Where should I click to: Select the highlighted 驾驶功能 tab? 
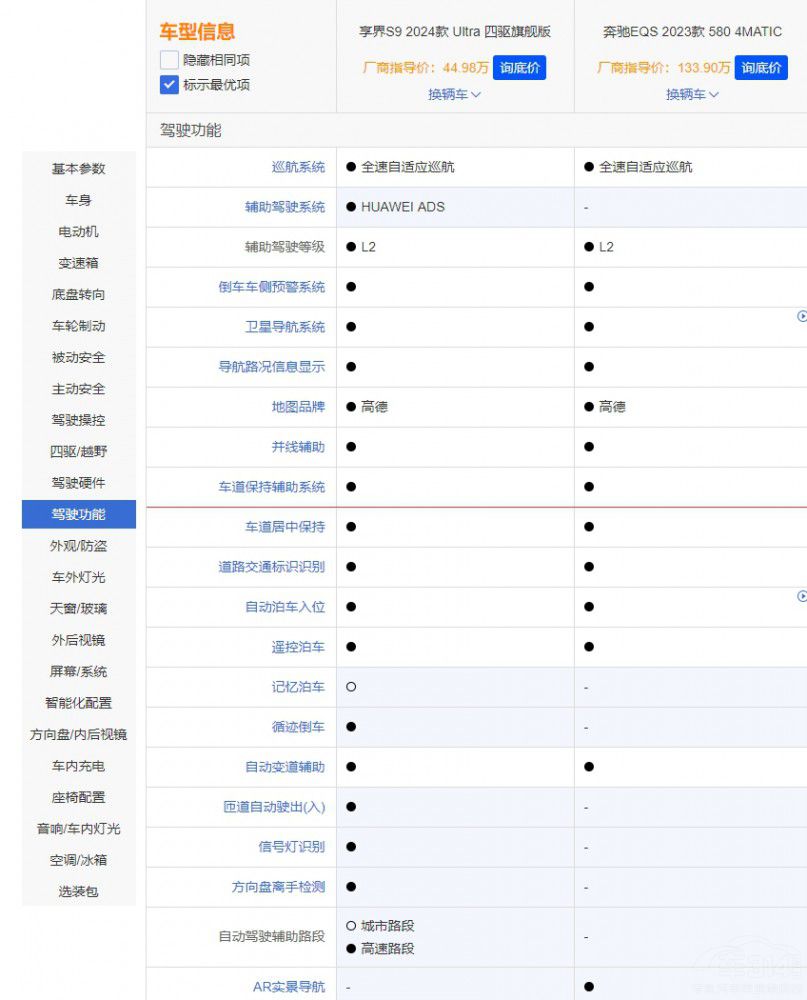click(x=77, y=514)
